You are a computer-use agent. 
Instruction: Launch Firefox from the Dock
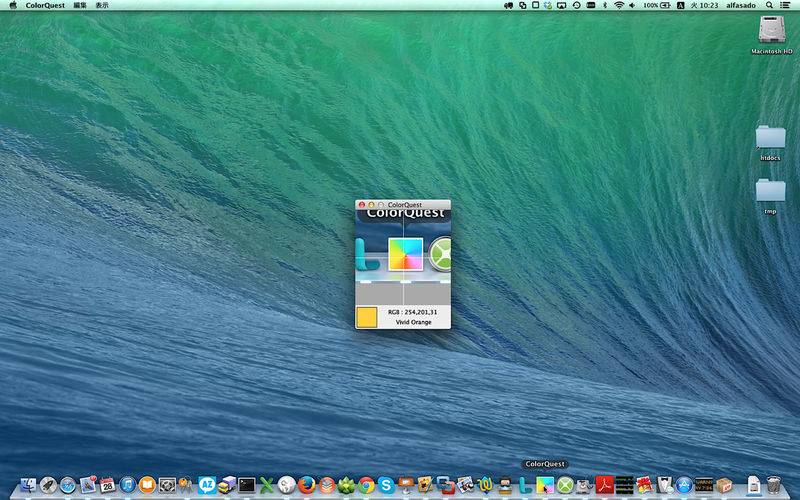coord(307,485)
